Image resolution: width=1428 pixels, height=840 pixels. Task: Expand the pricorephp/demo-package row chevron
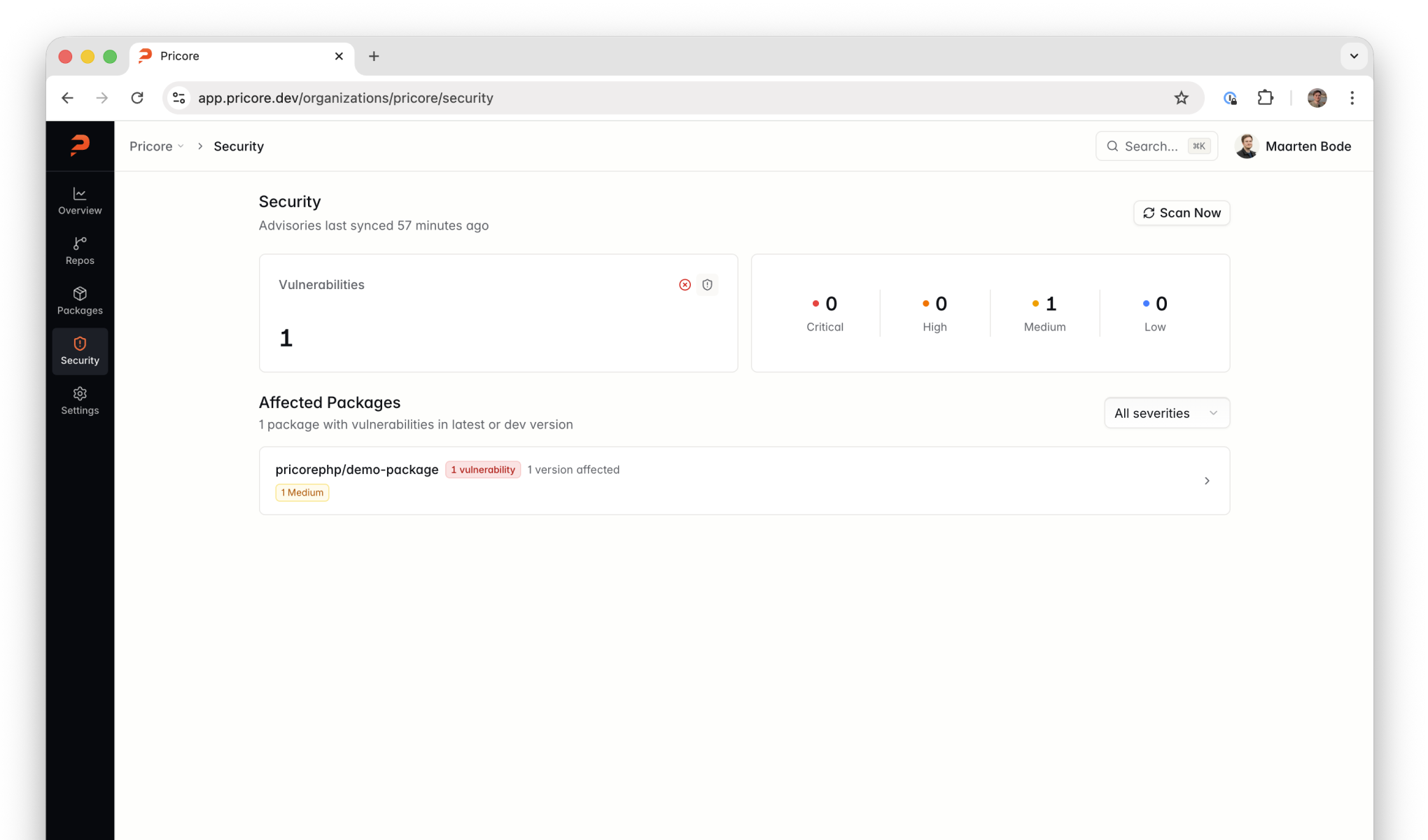[1206, 481]
